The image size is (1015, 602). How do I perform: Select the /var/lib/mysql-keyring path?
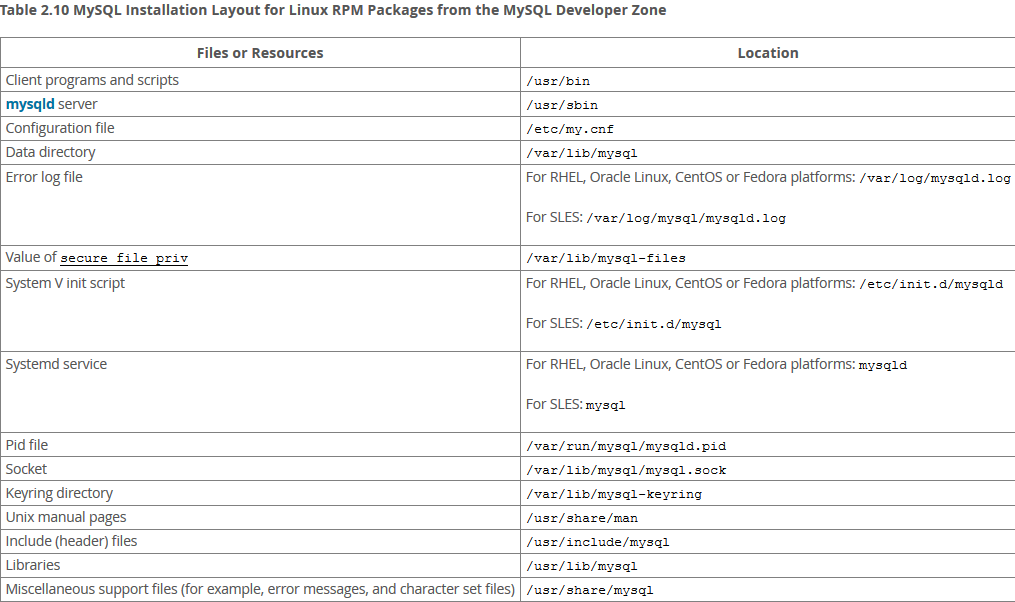614,494
